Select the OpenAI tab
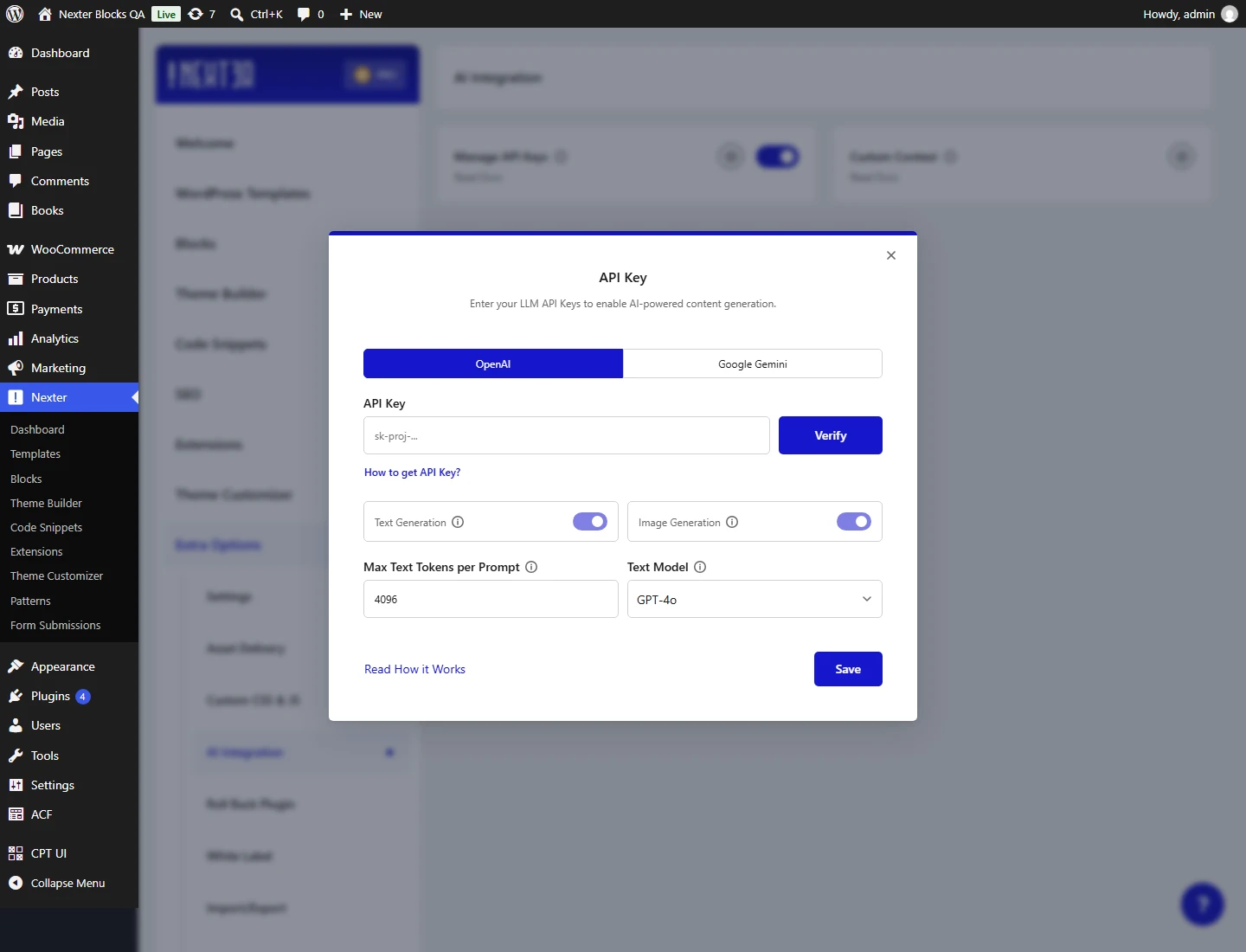This screenshot has height=952, width=1246. pyautogui.click(x=493, y=363)
